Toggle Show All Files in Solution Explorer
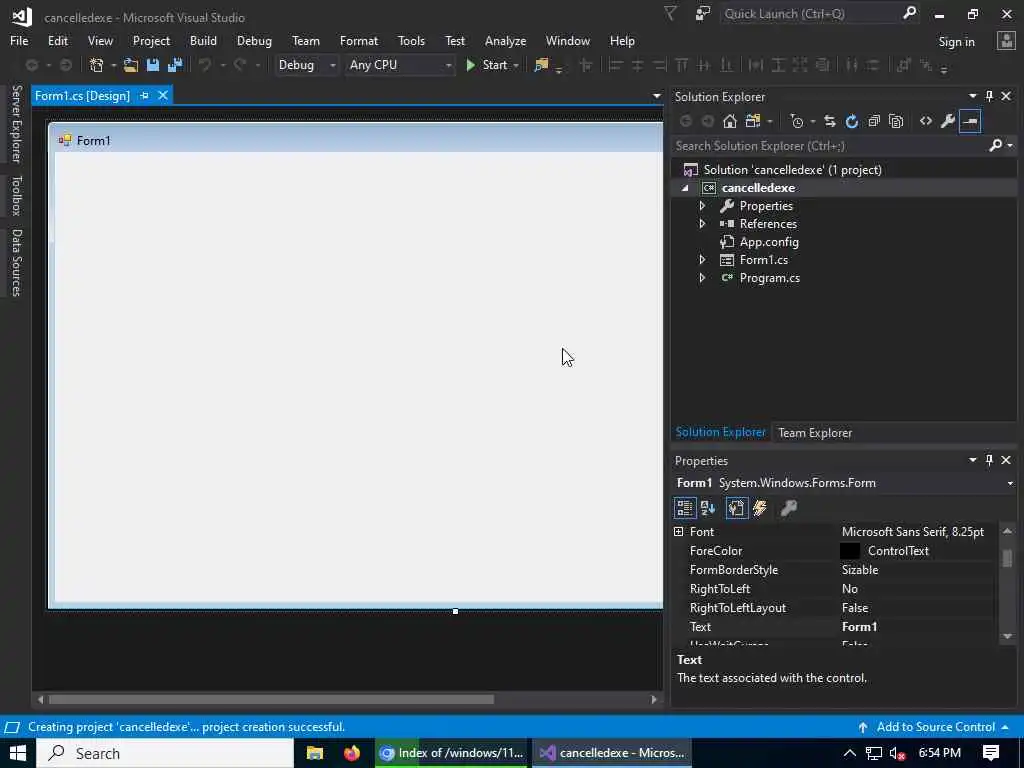The image size is (1024, 768). [896, 121]
